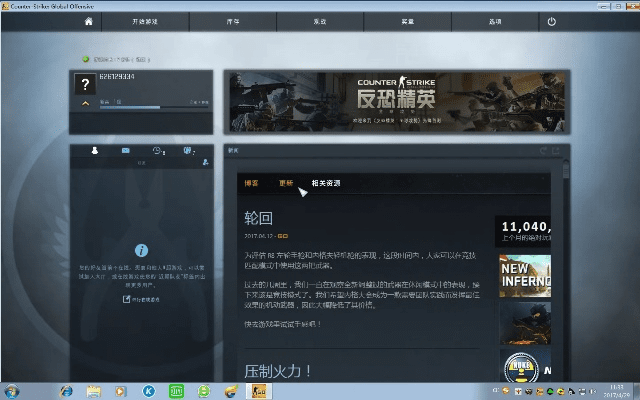Open the envelope messages icon
The image size is (640, 400).
coord(126,151)
